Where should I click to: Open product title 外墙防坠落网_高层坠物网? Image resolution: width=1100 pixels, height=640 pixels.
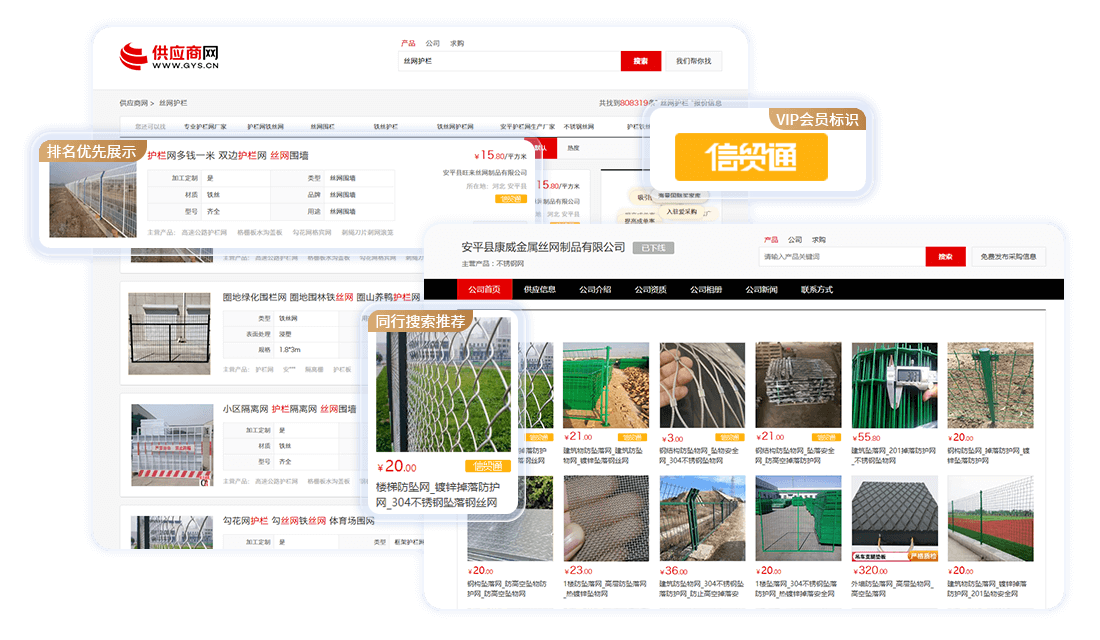point(891,589)
